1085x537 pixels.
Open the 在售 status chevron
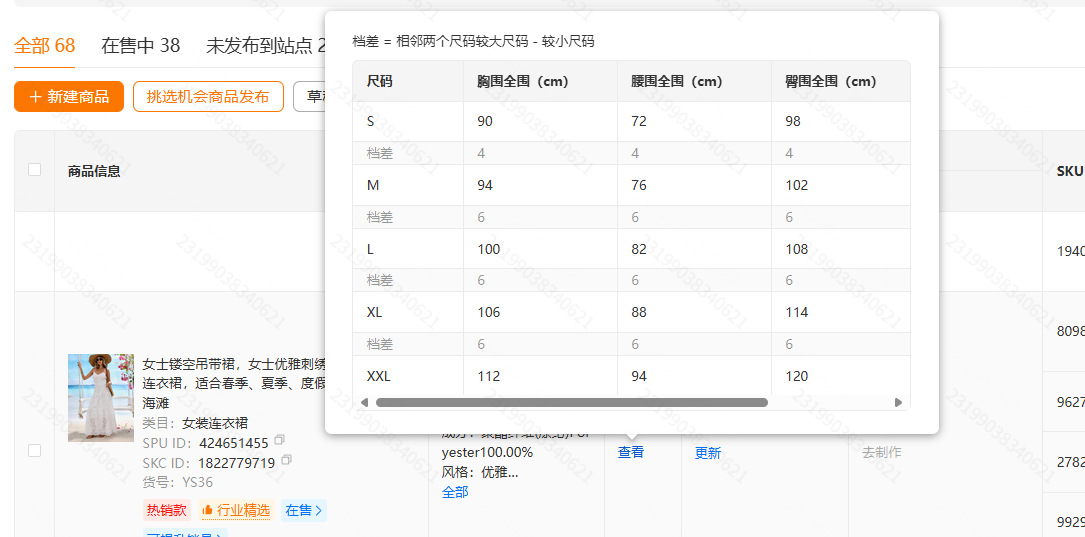[318, 511]
